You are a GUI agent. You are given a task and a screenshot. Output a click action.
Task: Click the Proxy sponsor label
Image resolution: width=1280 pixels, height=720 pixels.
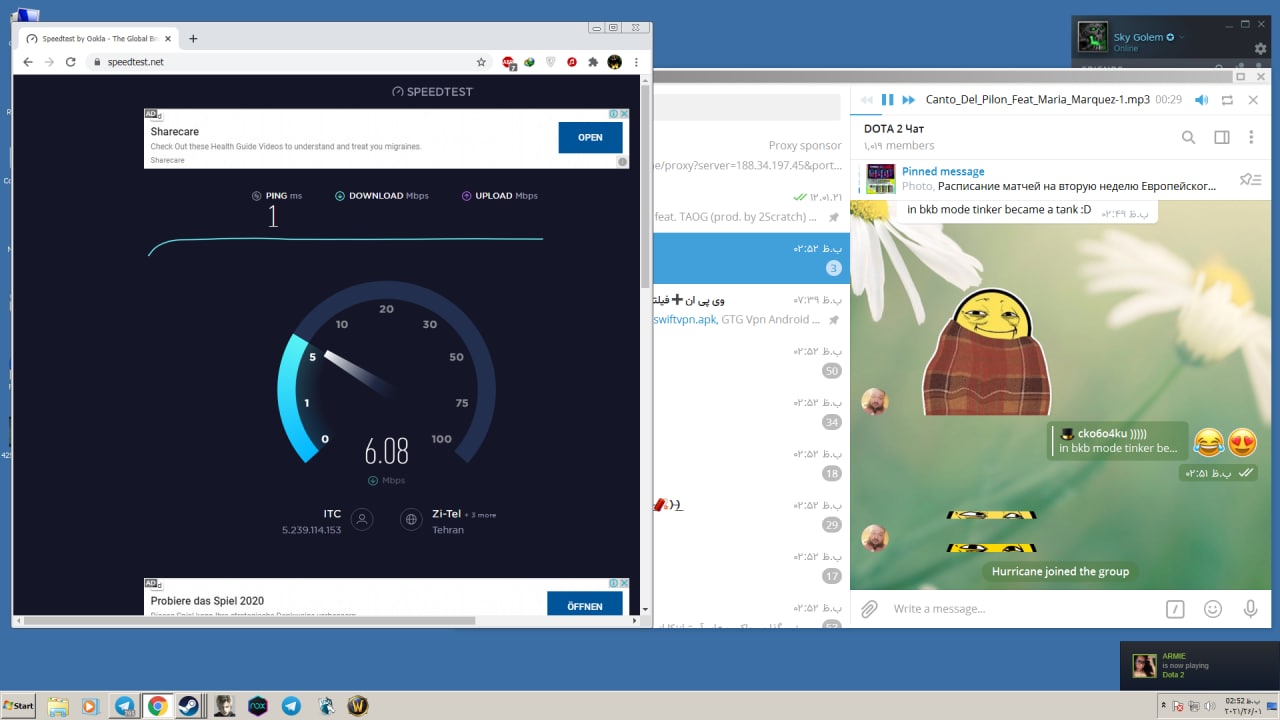(x=805, y=145)
